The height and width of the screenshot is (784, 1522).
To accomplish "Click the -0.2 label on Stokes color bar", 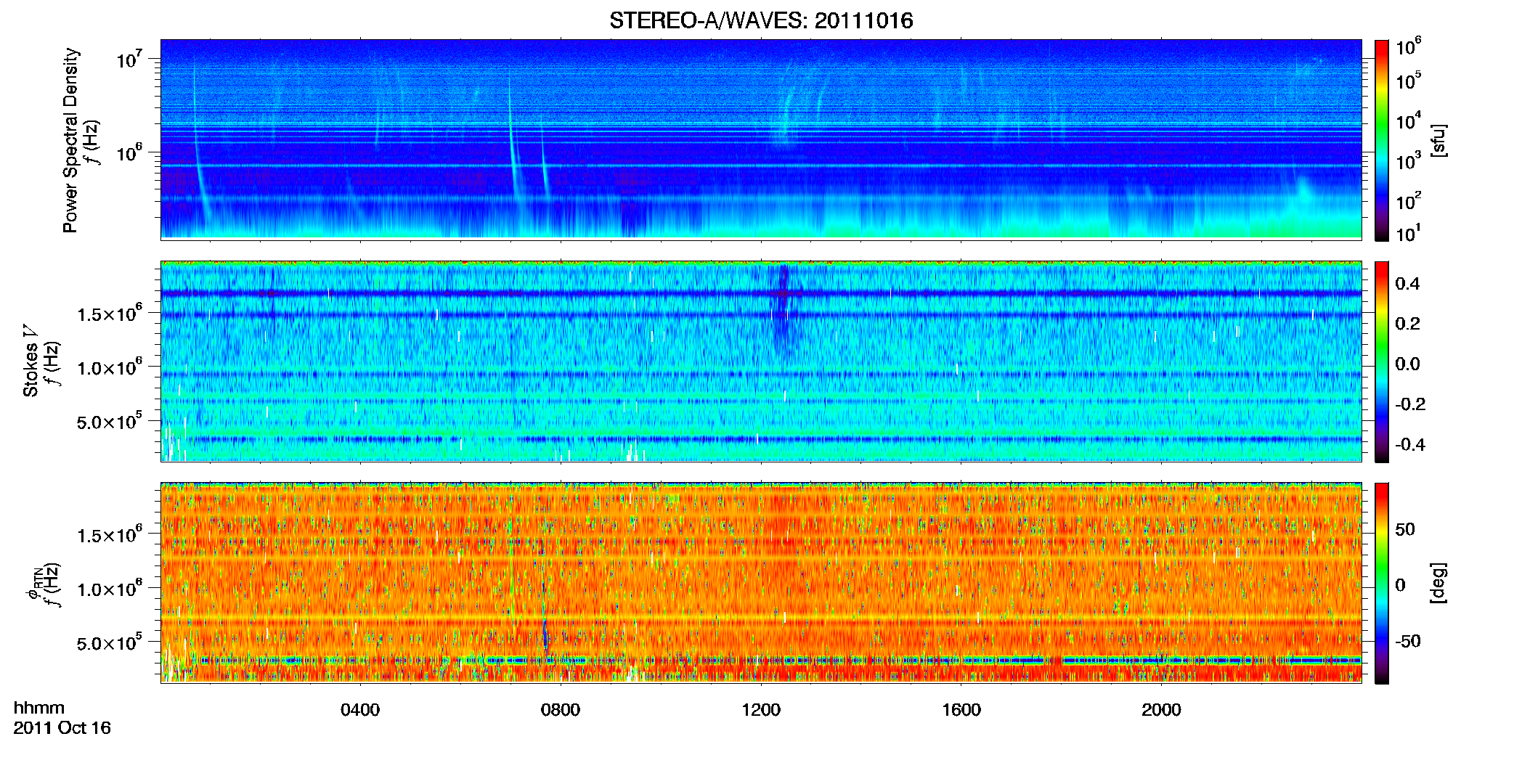I will 1410,404.
